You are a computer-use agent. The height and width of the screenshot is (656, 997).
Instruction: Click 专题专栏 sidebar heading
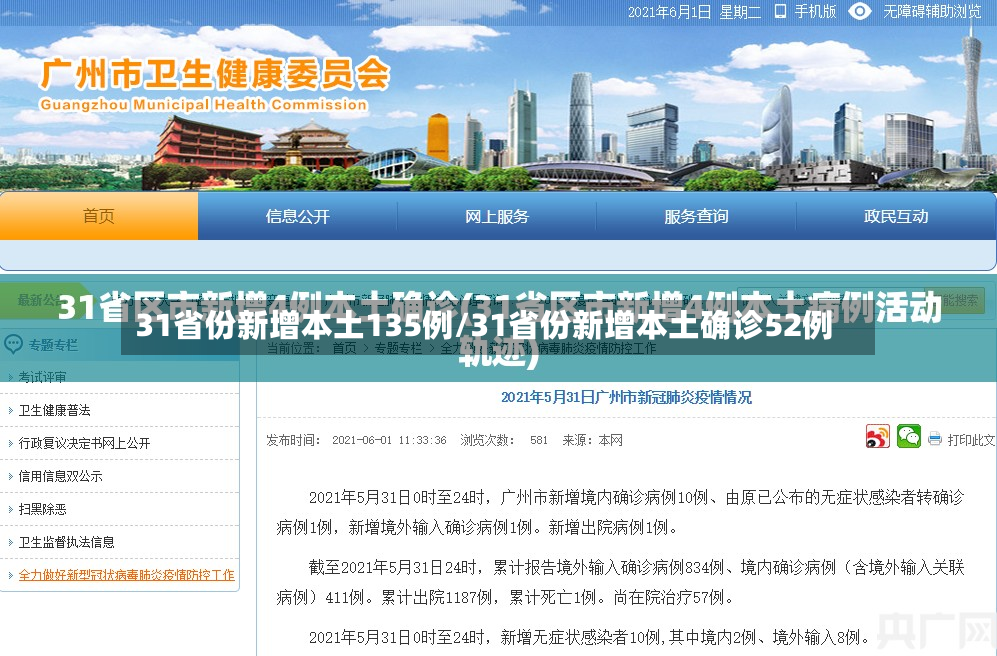(x=53, y=345)
